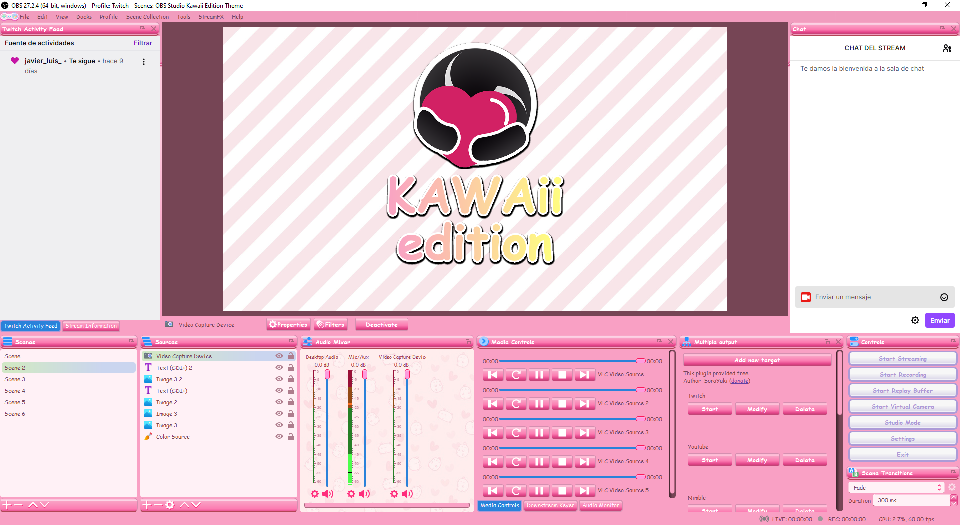Viewport: 960px width, 525px height.
Task: Start the Virtual Camera
Action: pos(902,406)
